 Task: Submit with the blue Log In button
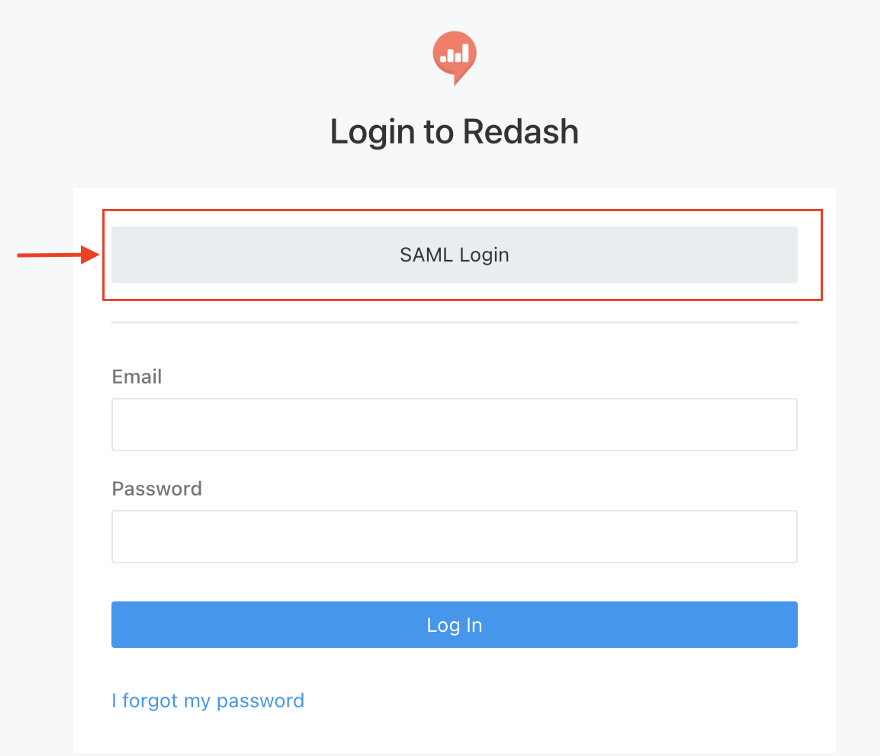[x=454, y=625]
